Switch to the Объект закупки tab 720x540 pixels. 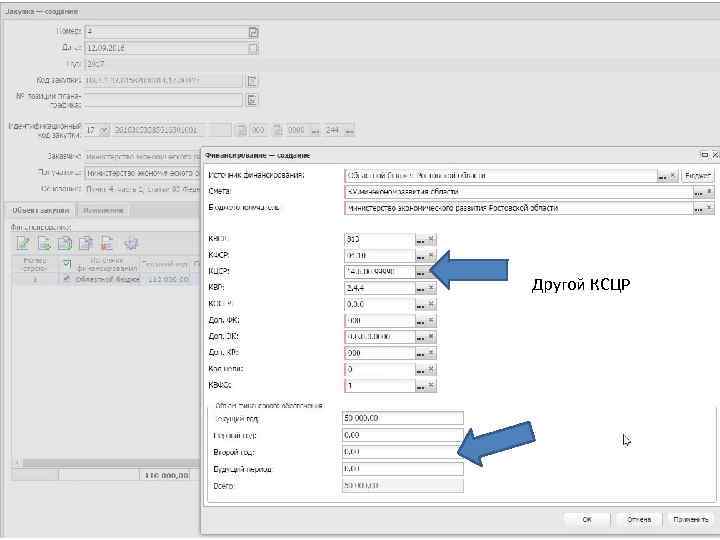pyautogui.click(x=41, y=210)
